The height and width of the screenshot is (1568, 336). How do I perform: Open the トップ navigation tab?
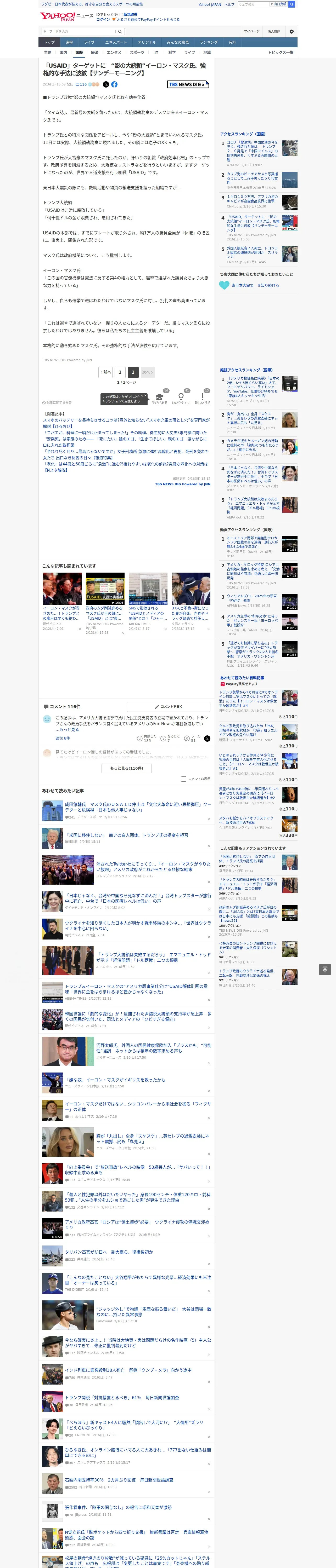coord(49,42)
